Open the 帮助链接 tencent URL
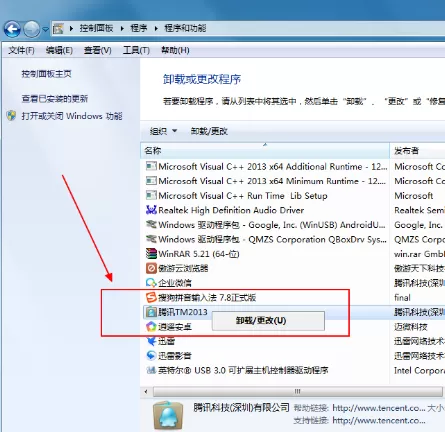 tap(379, 408)
